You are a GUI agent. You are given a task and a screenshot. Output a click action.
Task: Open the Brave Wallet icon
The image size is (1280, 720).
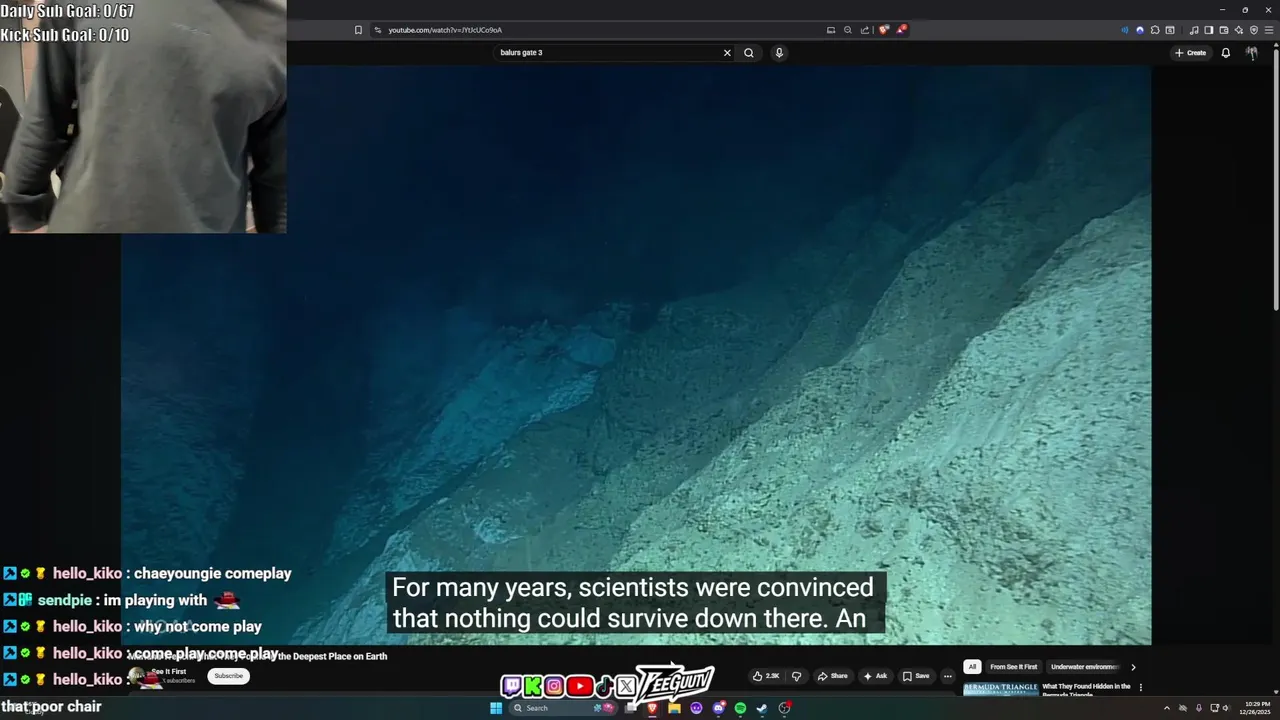pos(1224,30)
